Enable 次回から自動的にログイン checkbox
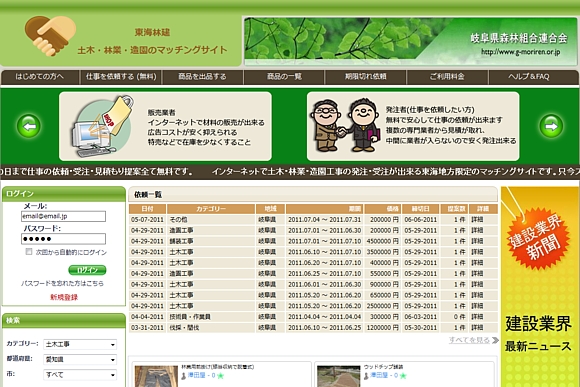Screen dimensions: 580x387 (29, 252)
